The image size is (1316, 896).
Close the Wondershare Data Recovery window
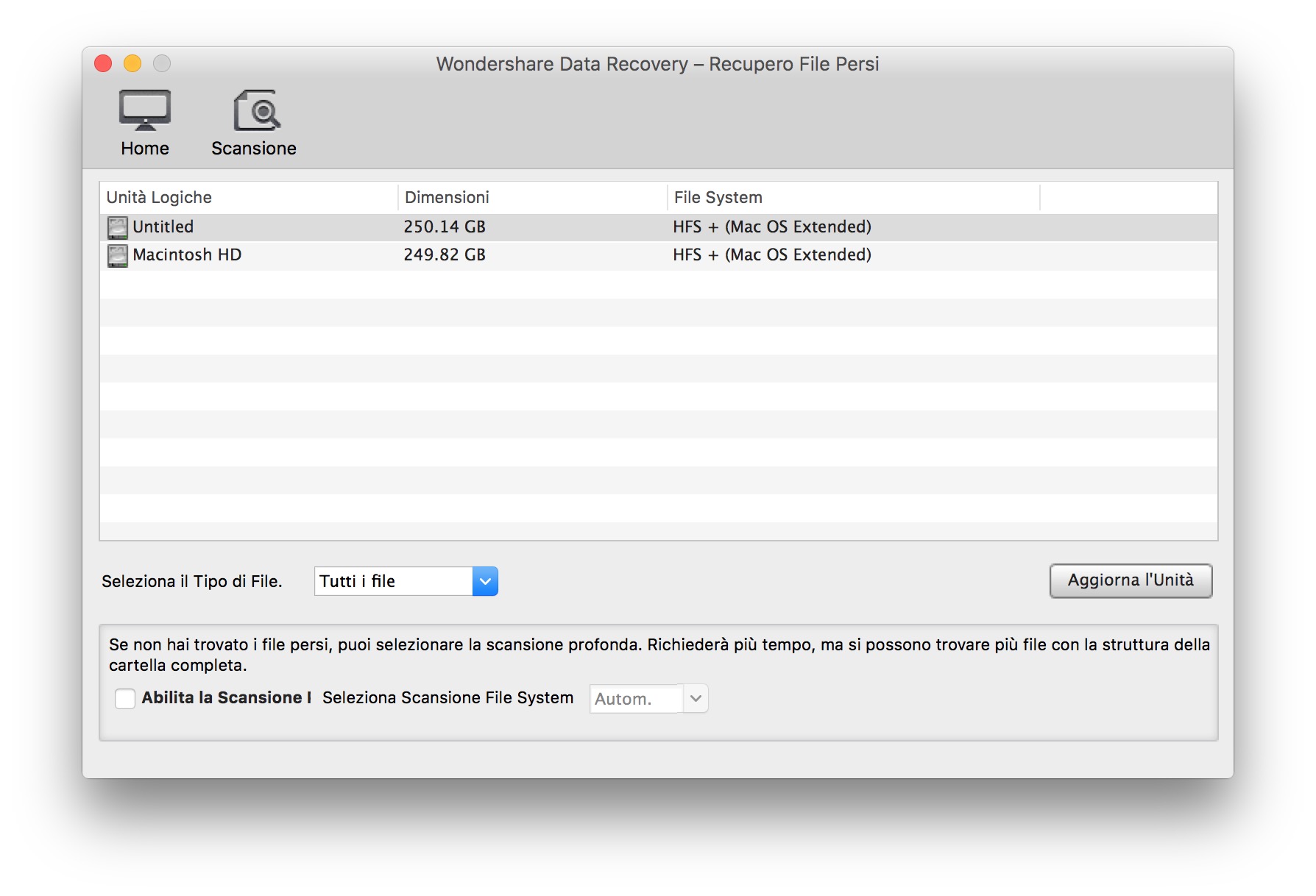coord(103,64)
